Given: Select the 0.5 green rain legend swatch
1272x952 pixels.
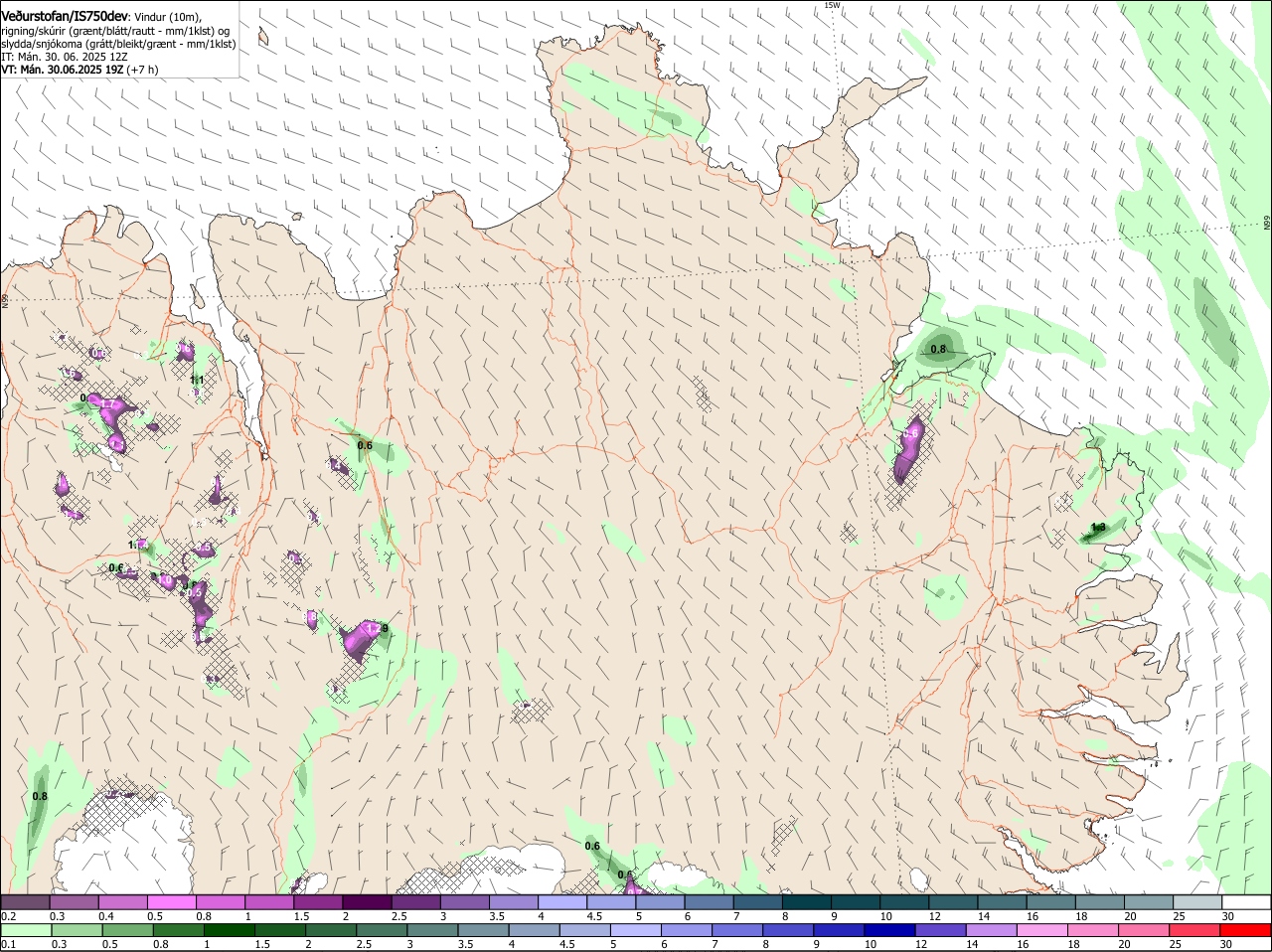Looking at the screenshot, I should [x=128, y=930].
